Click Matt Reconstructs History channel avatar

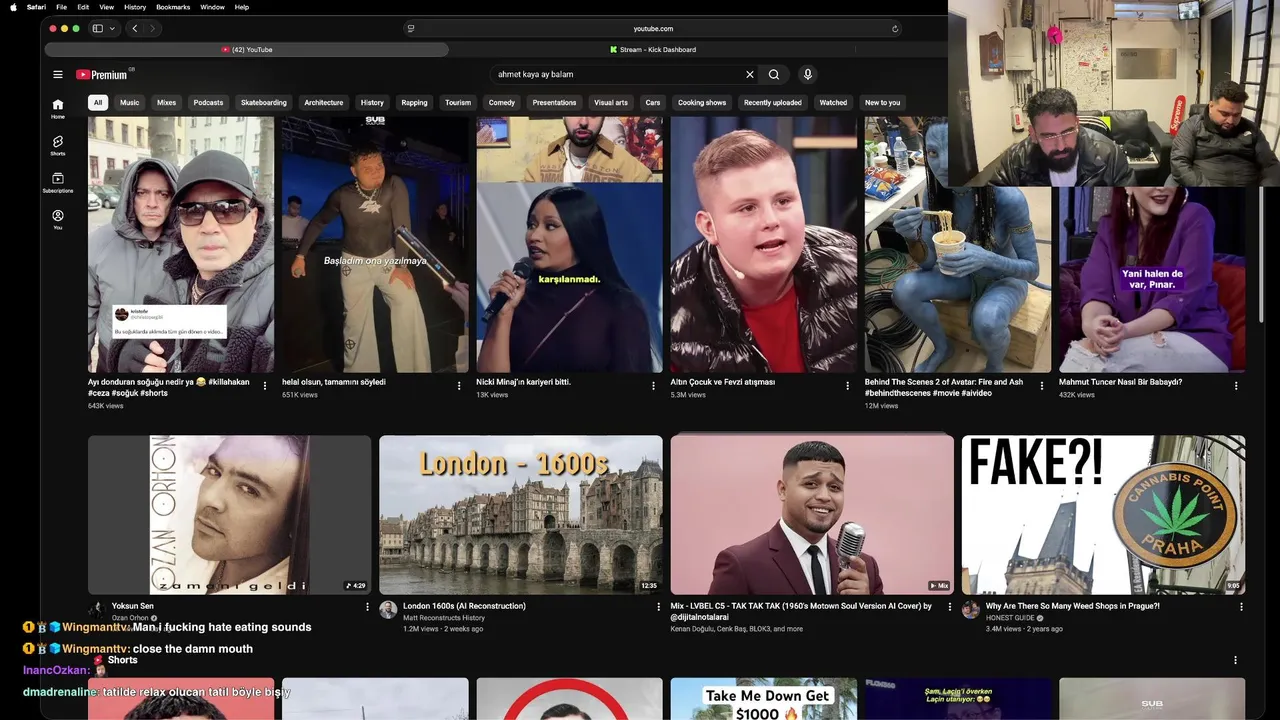coord(388,610)
